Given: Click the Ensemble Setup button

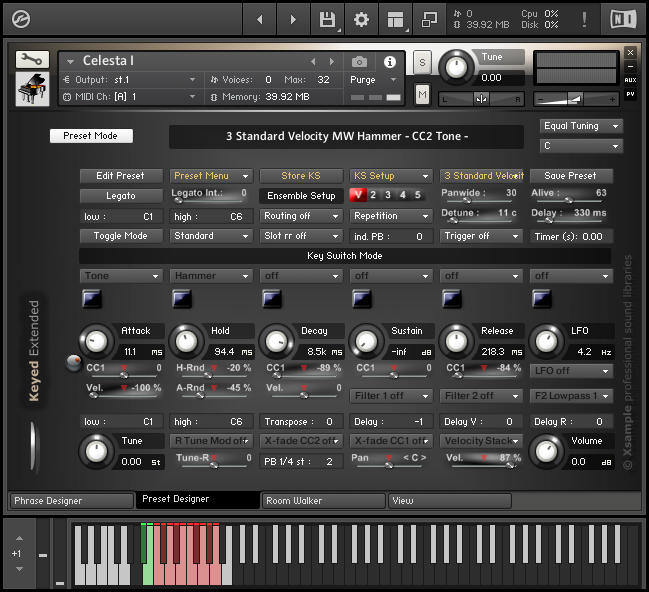Looking at the screenshot, I should point(301,196).
